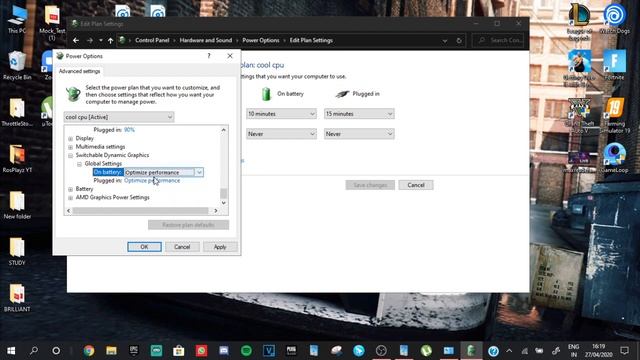The height and width of the screenshot is (360, 640).
Task: Select the Advanced settings tab
Action: click(x=79, y=71)
